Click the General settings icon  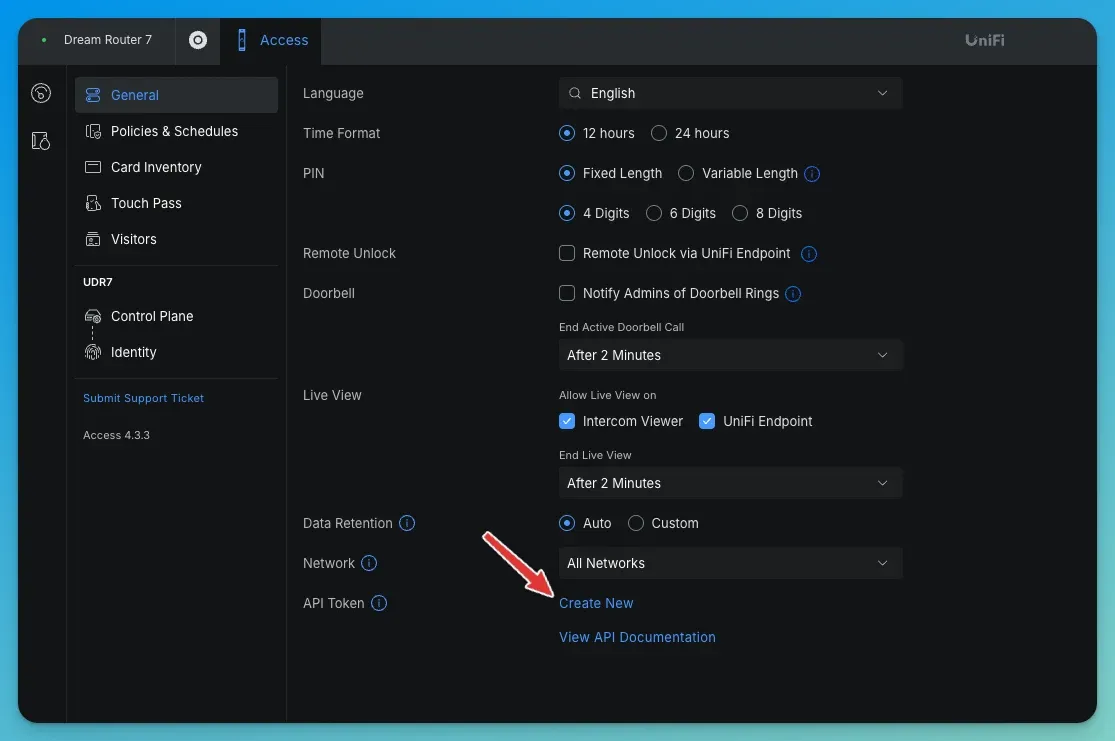93,95
